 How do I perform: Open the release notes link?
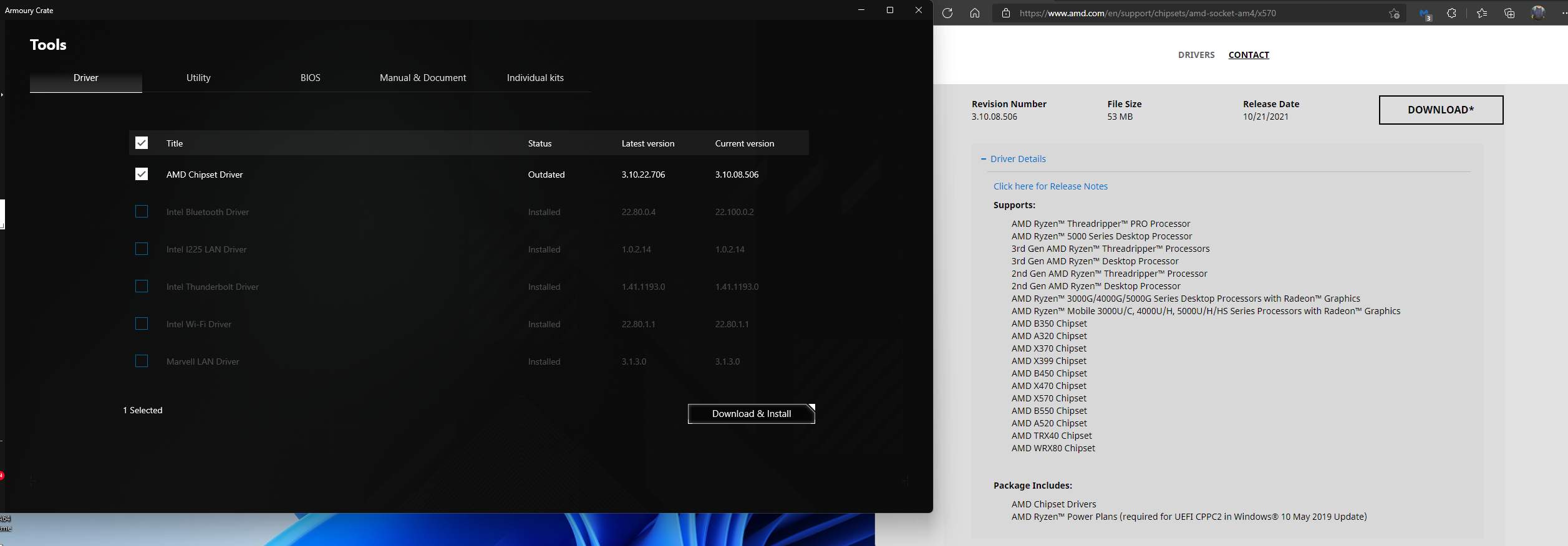(1050, 186)
